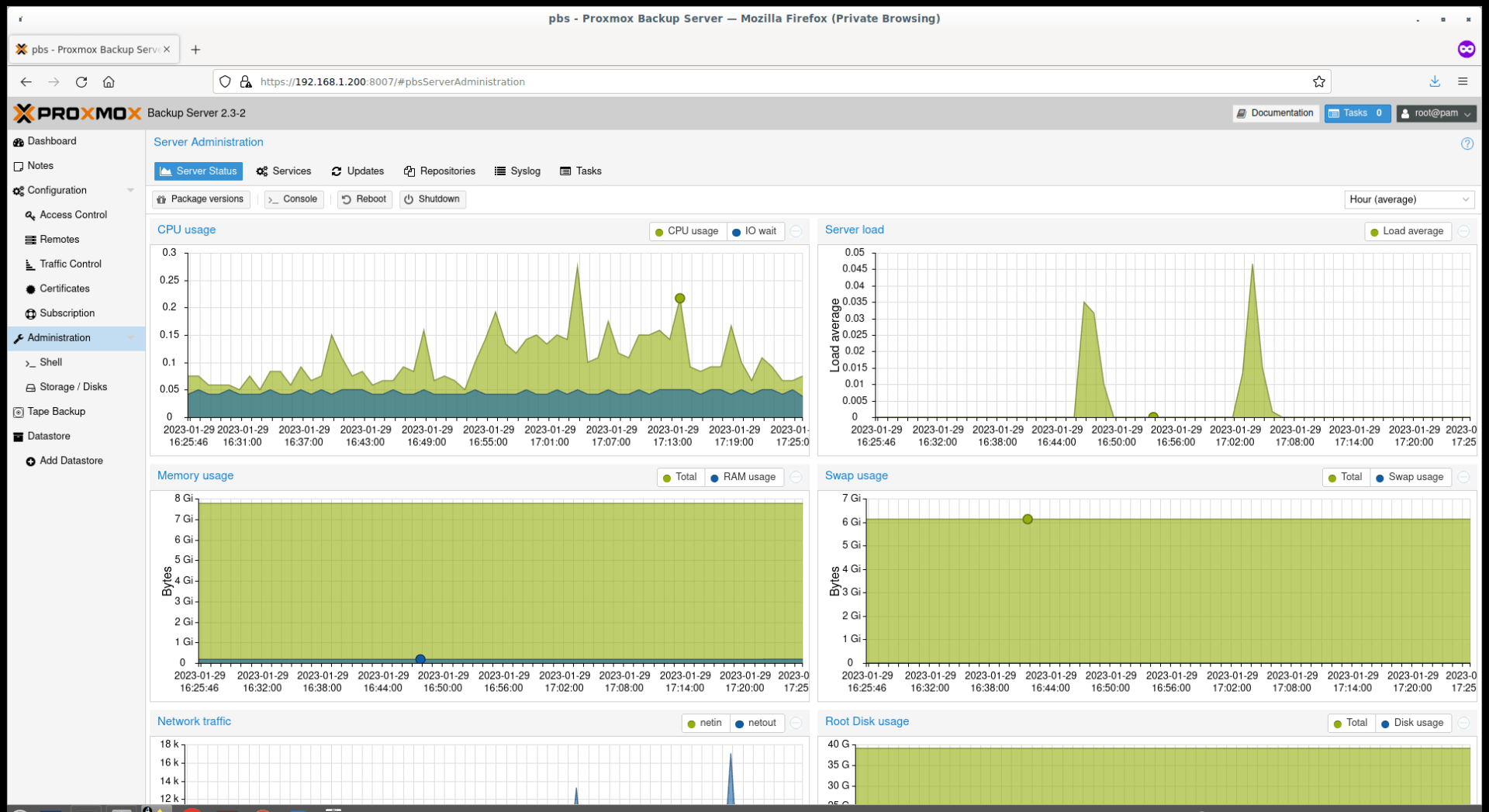Image resolution: width=1489 pixels, height=812 pixels.
Task: Open the root@pam user menu
Action: (x=1435, y=113)
